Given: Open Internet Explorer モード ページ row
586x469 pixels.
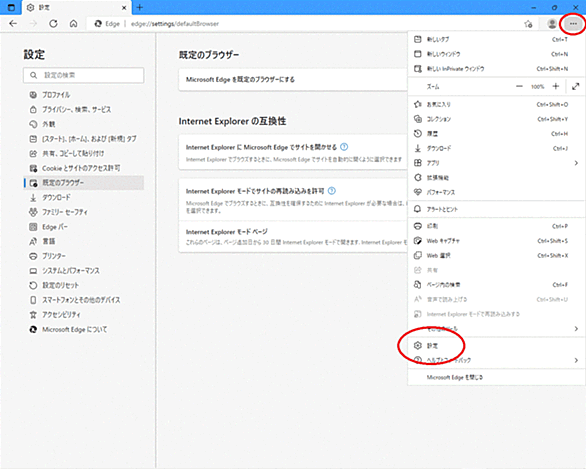Looking at the screenshot, I should 293,237.
